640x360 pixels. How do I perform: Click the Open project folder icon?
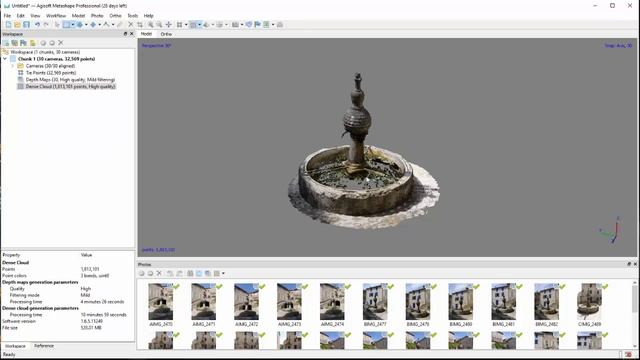18,25
